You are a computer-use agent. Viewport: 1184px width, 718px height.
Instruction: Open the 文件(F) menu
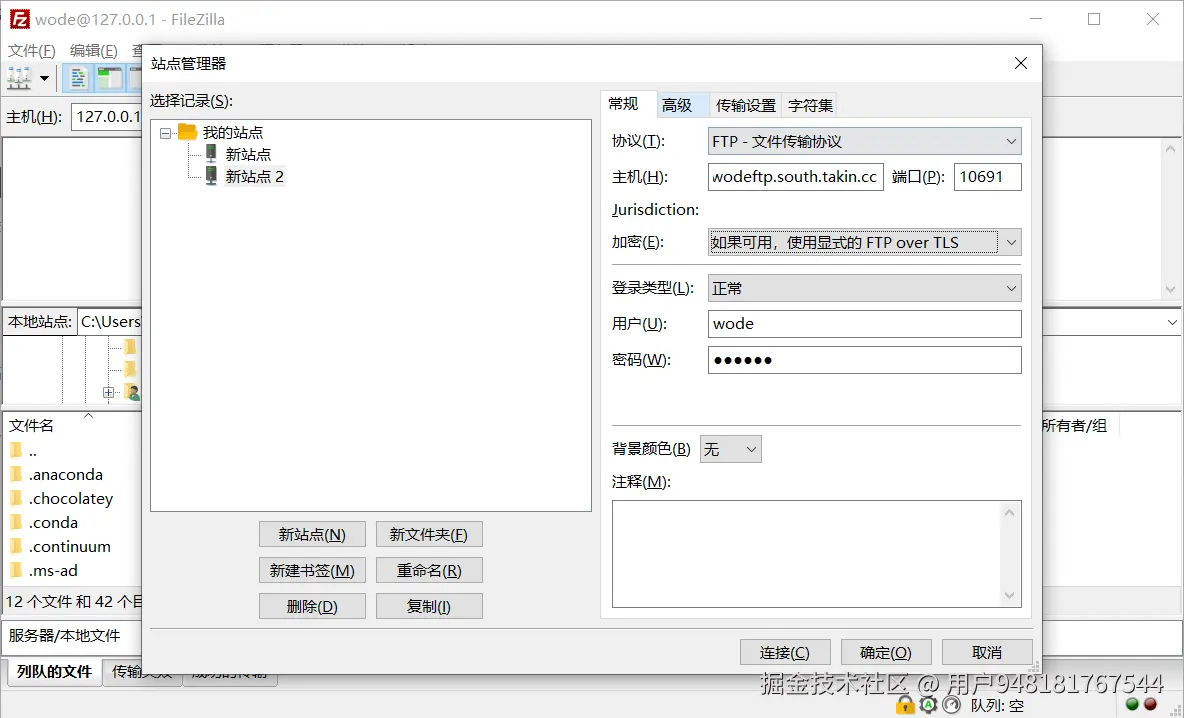coord(32,51)
